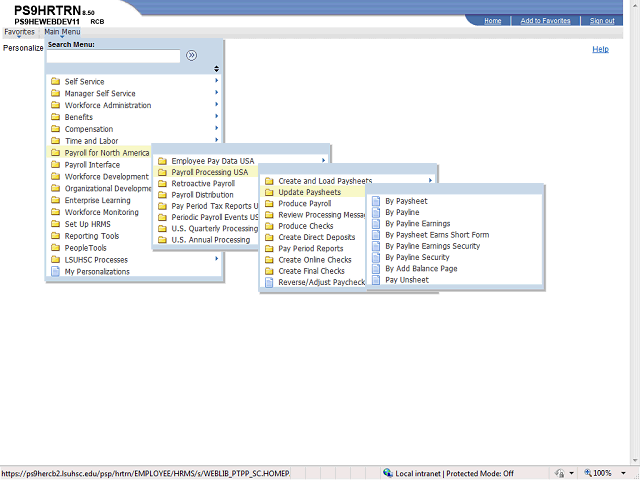Select By Payline Earnings menu item
This screenshot has width=640, height=480.
(417, 224)
